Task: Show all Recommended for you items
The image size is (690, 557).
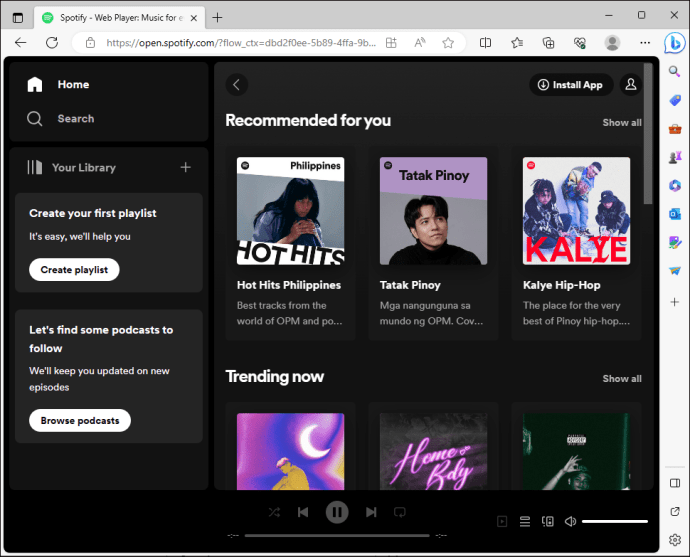Action: pos(622,123)
